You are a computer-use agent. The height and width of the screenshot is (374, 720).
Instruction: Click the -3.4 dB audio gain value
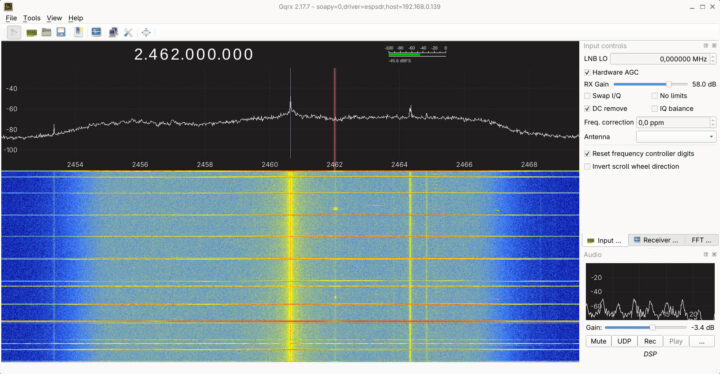tap(703, 328)
